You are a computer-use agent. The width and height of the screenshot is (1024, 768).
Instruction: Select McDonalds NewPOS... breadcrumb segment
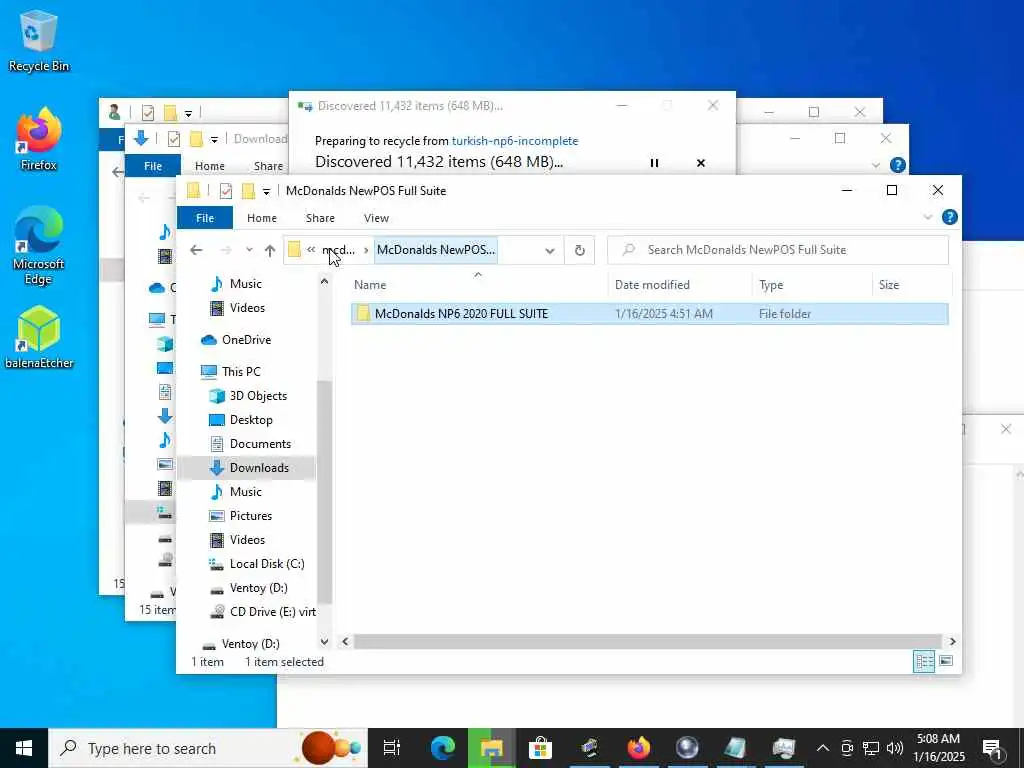click(x=436, y=250)
